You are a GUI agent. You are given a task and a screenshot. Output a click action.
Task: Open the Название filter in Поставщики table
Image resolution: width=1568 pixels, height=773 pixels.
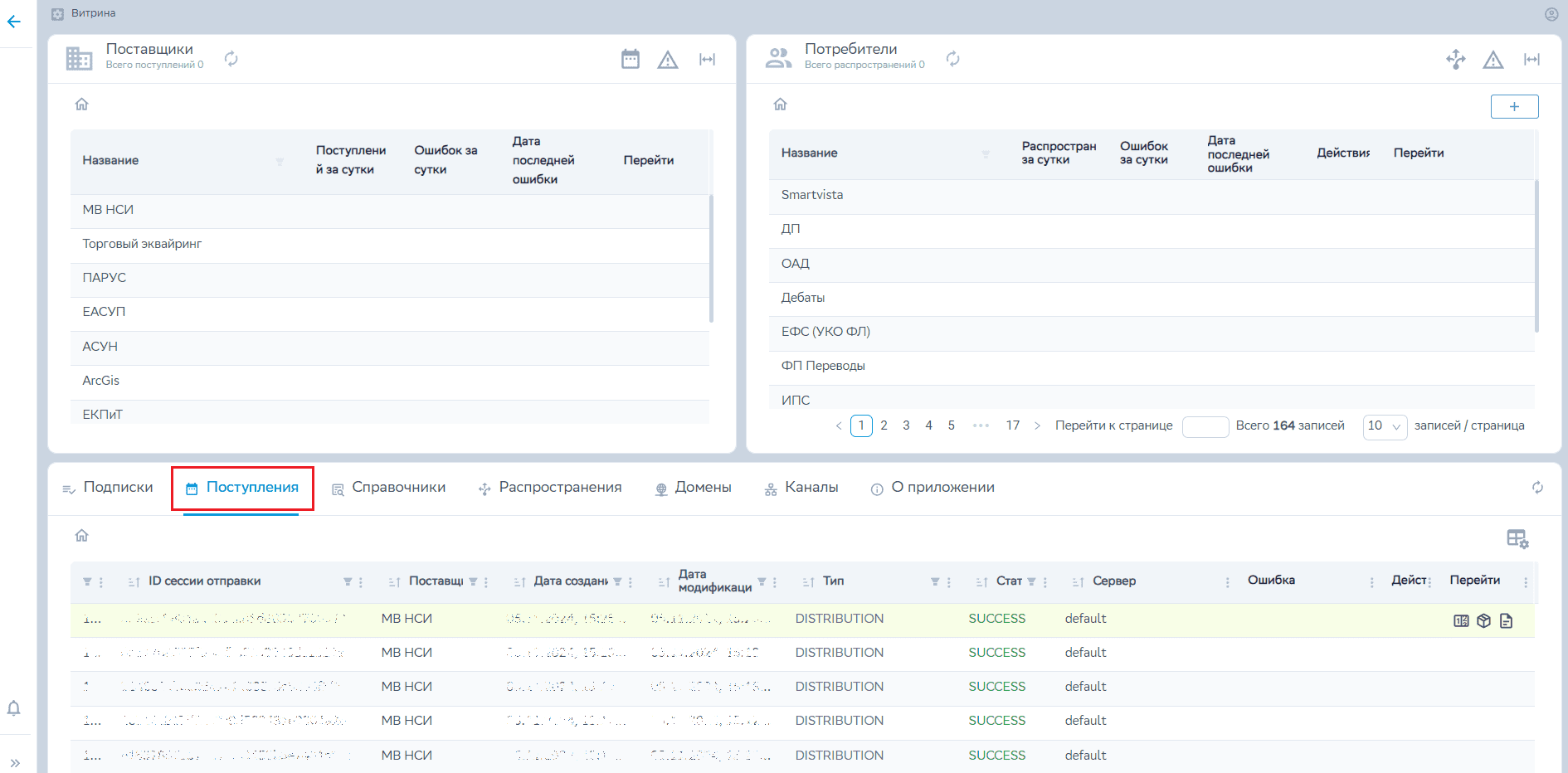point(280,162)
